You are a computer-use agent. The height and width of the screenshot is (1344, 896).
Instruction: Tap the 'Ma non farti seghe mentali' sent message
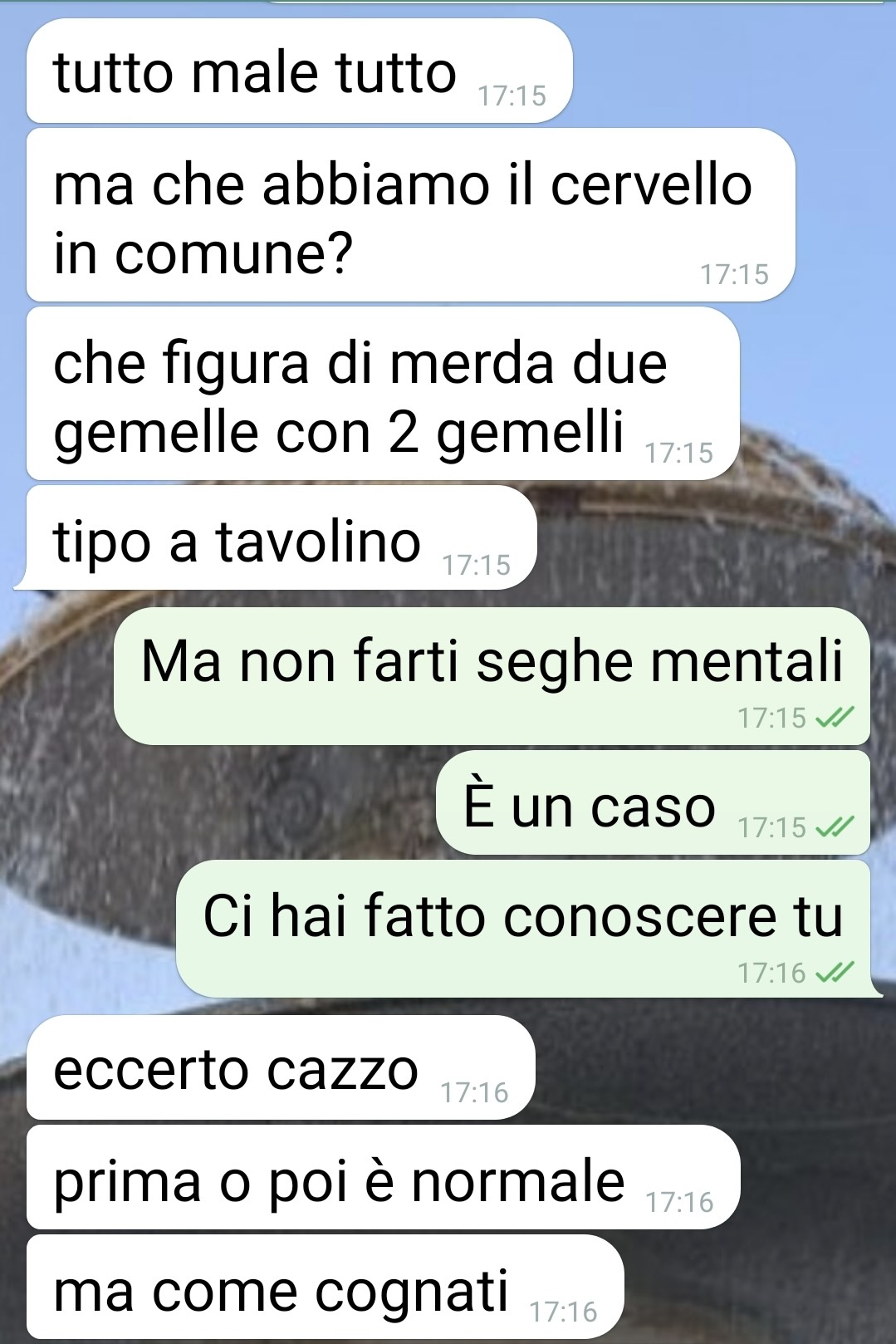click(492, 676)
